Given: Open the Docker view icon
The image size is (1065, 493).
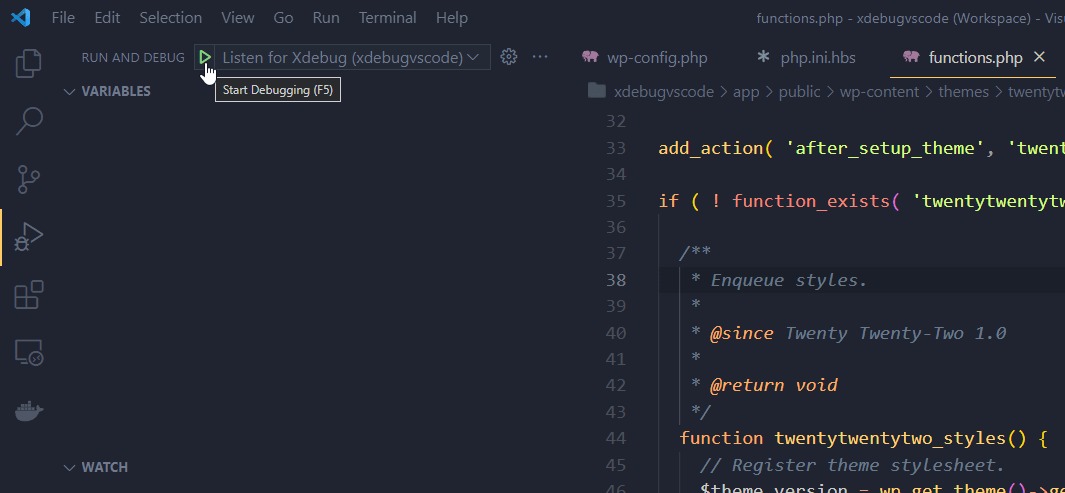Looking at the screenshot, I should (x=29, y=411).
